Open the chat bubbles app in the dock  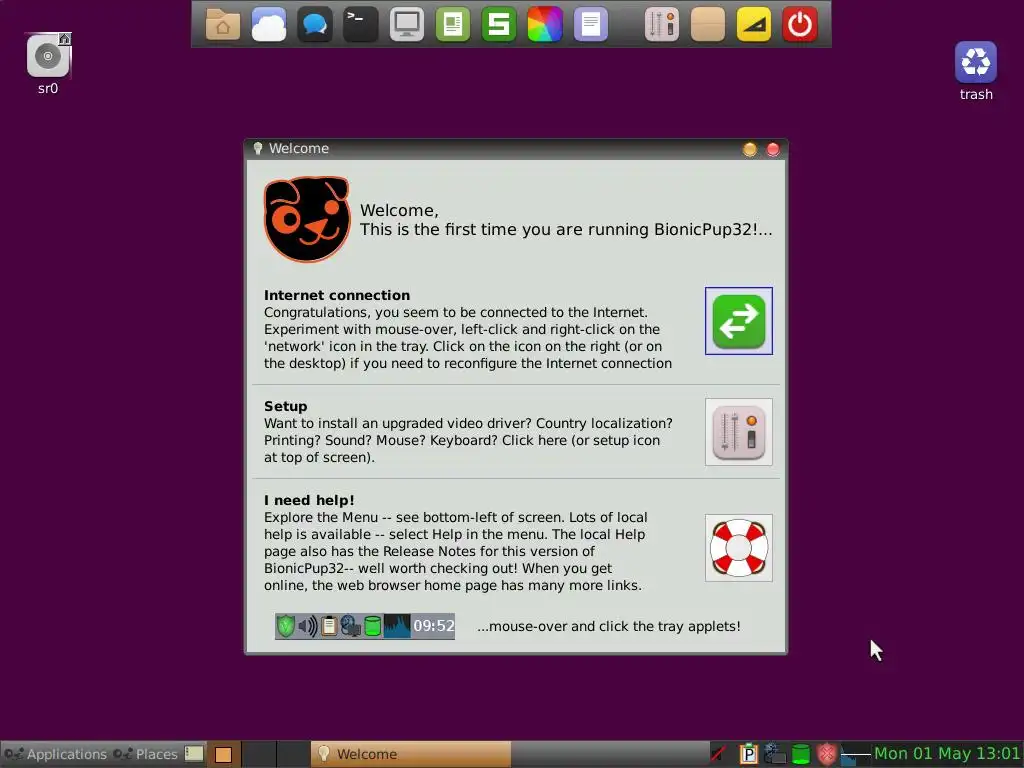point(315,25)
